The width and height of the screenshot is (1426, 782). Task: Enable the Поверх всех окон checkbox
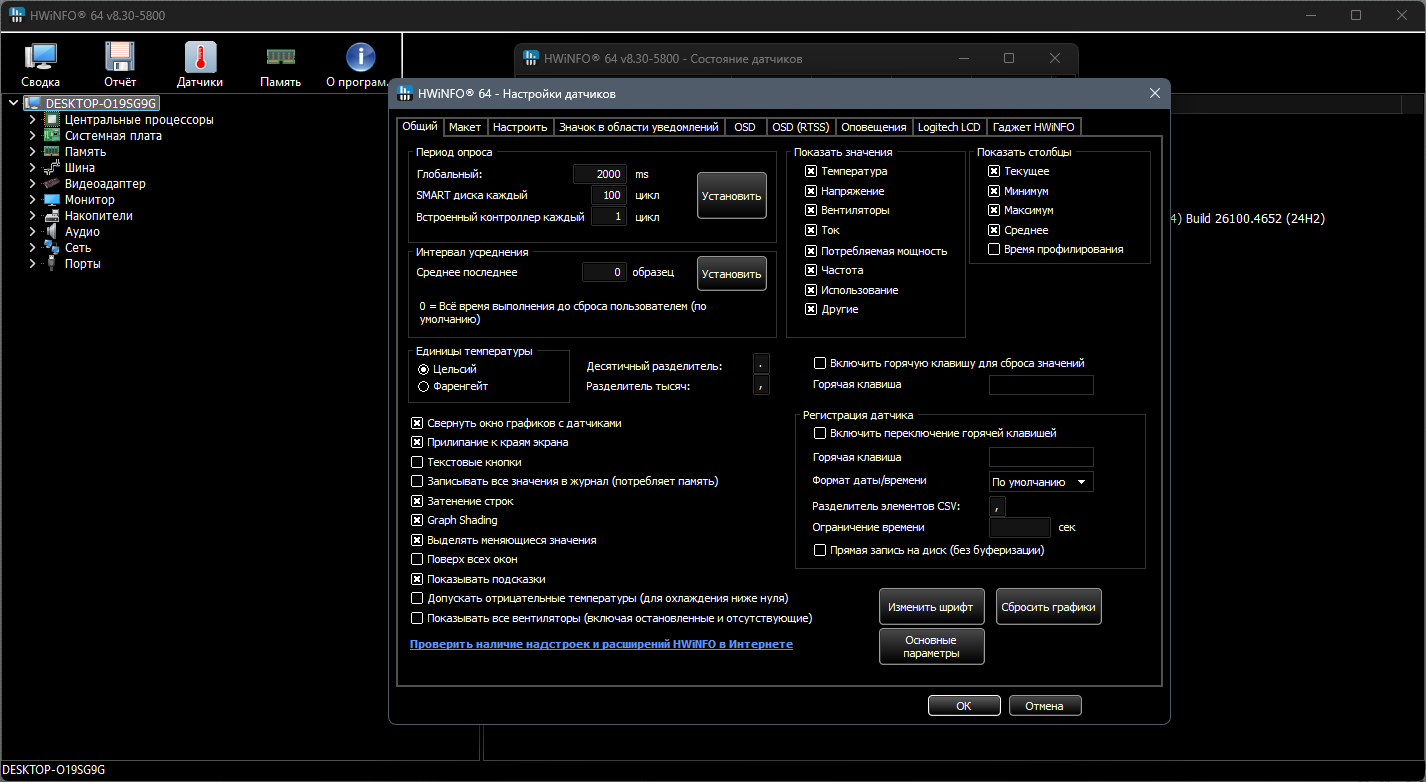[418, 560]
